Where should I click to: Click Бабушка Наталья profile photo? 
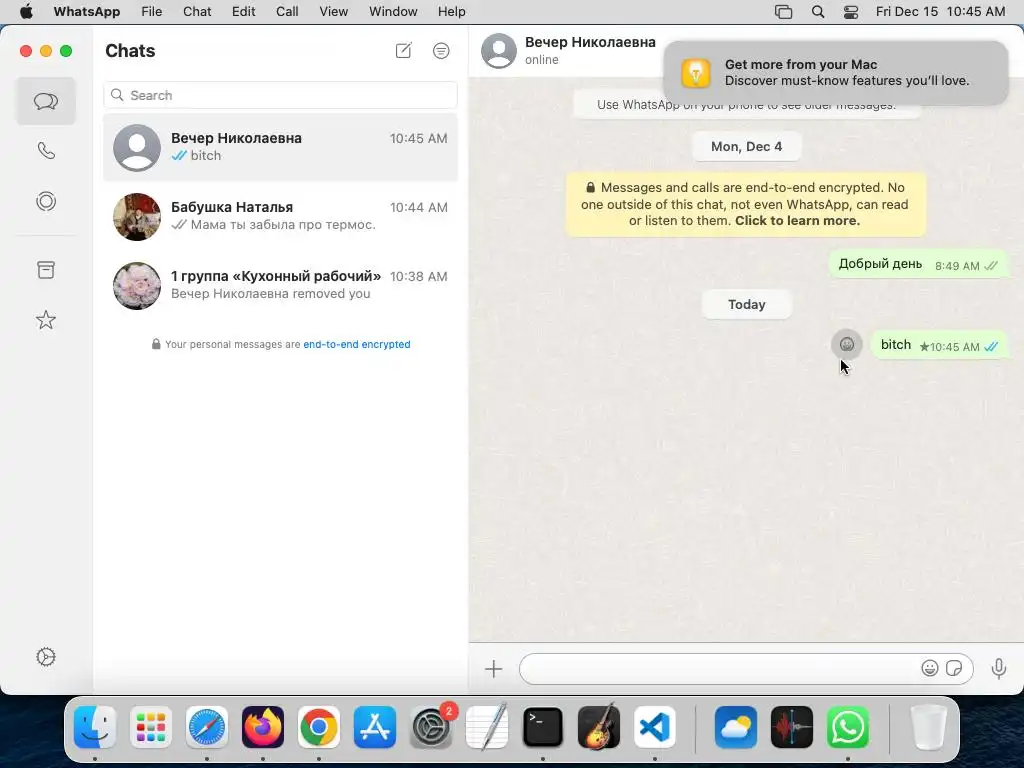(137, 217)
